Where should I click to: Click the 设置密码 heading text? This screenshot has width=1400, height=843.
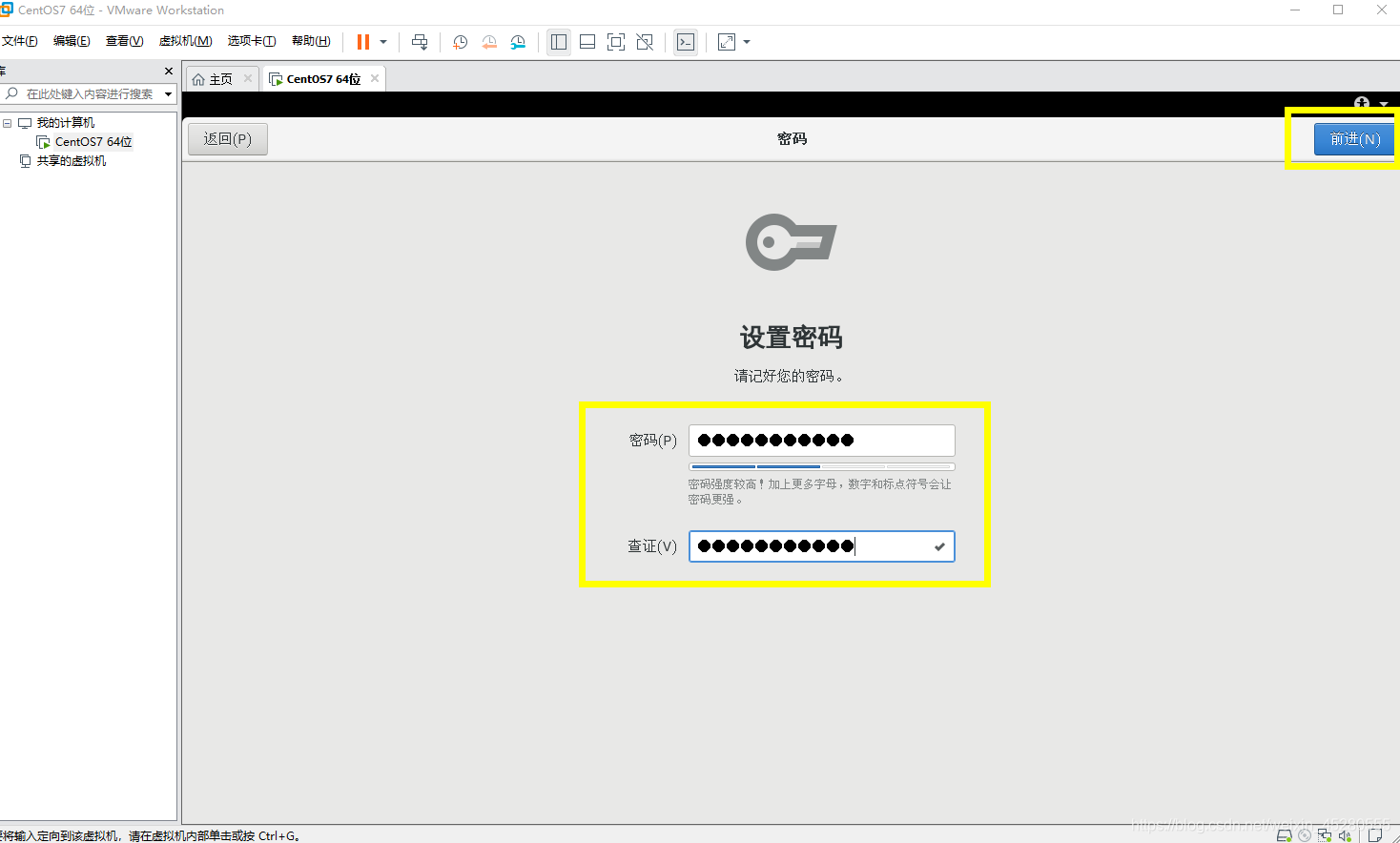792,338
